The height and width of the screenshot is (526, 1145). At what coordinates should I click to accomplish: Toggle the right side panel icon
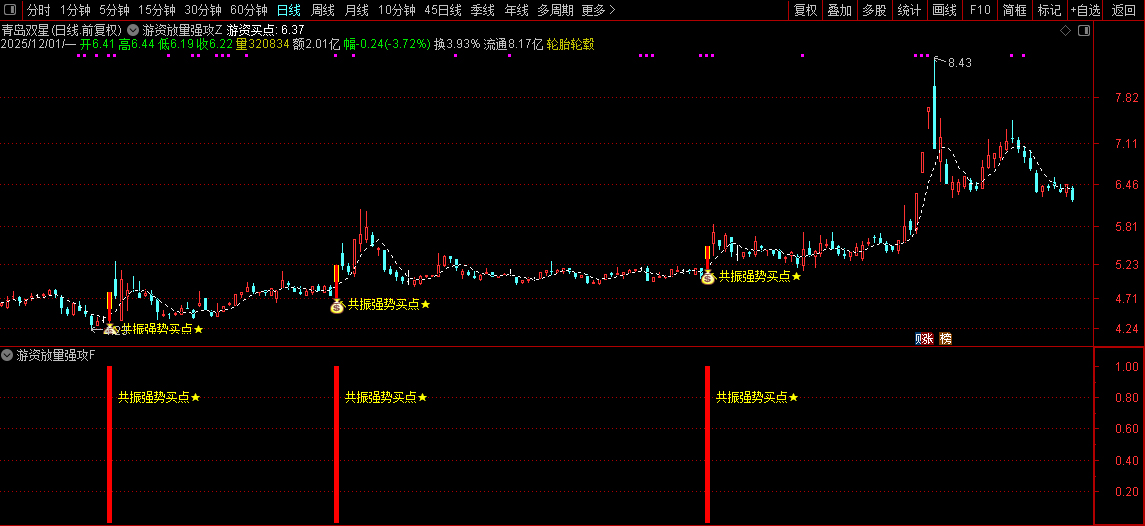[x=1084, y=30]
